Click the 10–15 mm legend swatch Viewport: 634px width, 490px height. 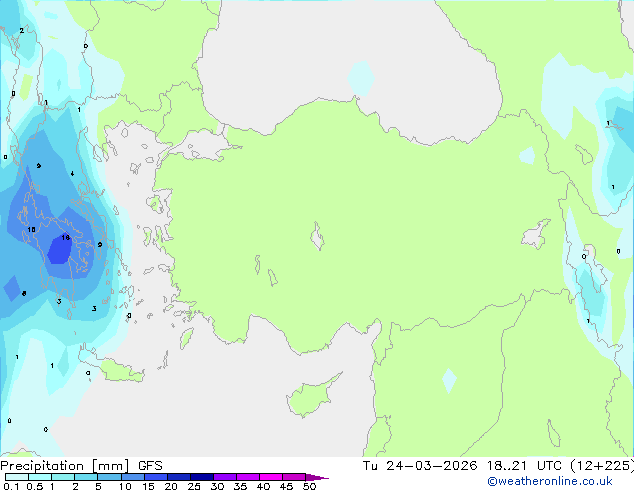[x=133, y=477]
